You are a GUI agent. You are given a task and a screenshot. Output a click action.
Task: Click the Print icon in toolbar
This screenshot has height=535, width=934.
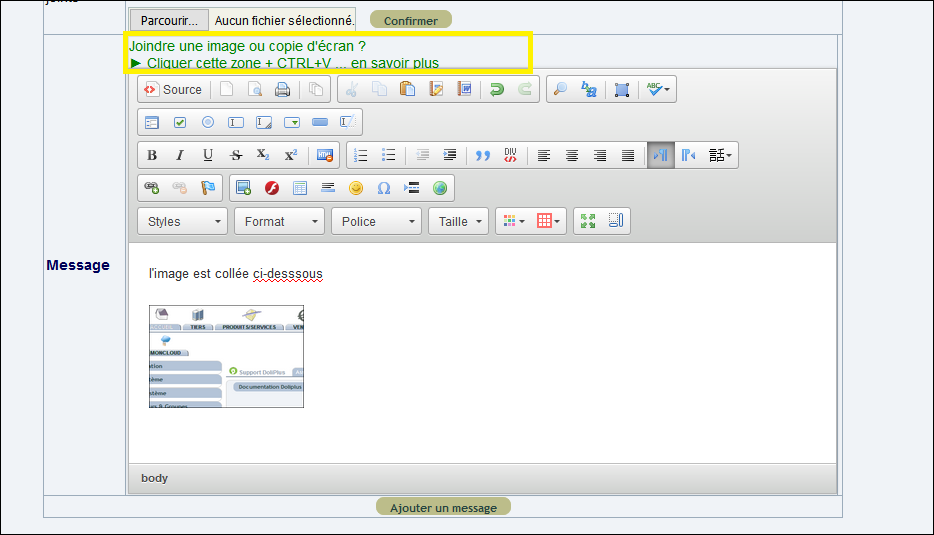click(x=282, y=89)
